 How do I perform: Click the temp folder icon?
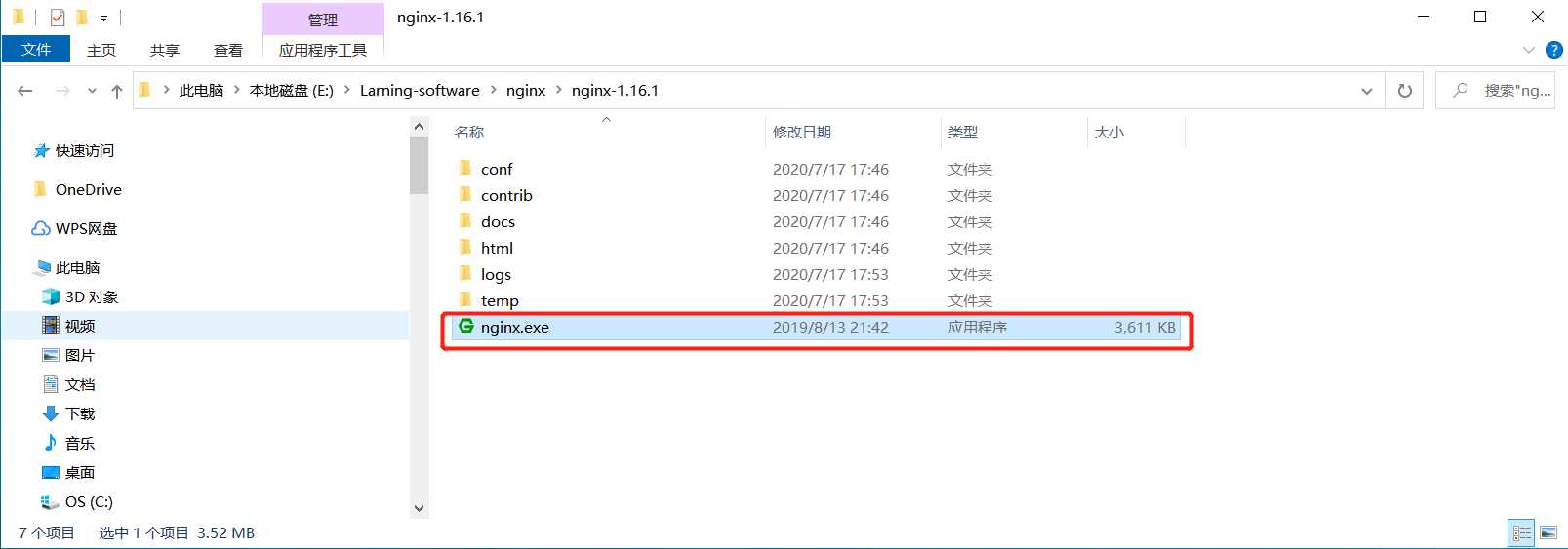[x=465, y=300]
